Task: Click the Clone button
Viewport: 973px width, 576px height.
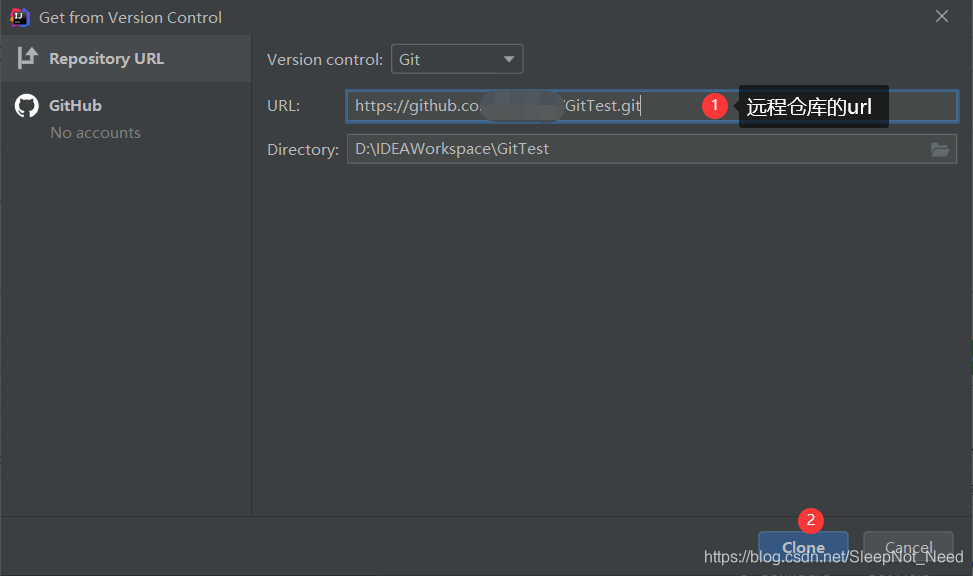Action: (803, 547)
